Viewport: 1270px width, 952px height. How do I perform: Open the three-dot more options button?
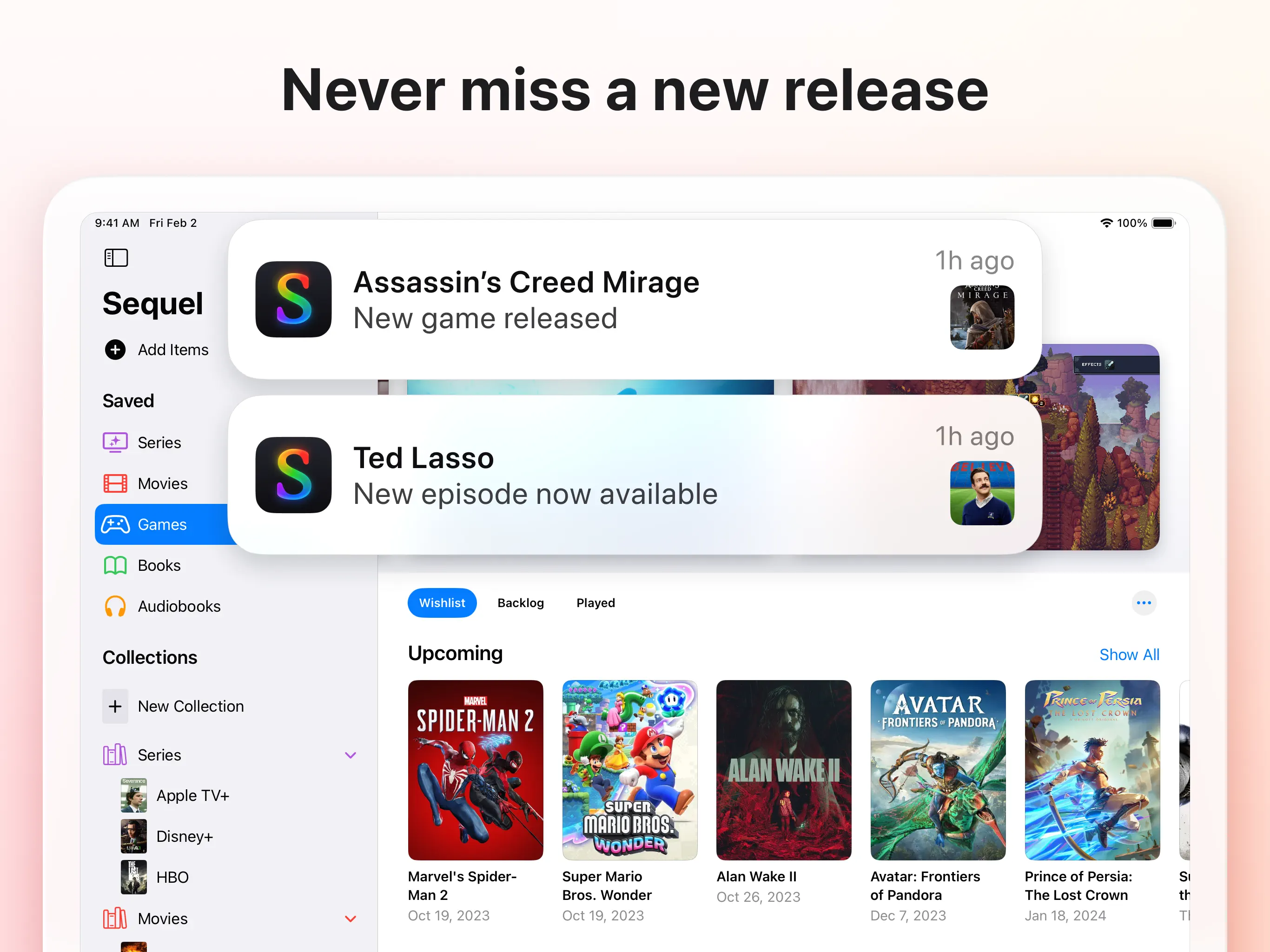[1144, 603]
